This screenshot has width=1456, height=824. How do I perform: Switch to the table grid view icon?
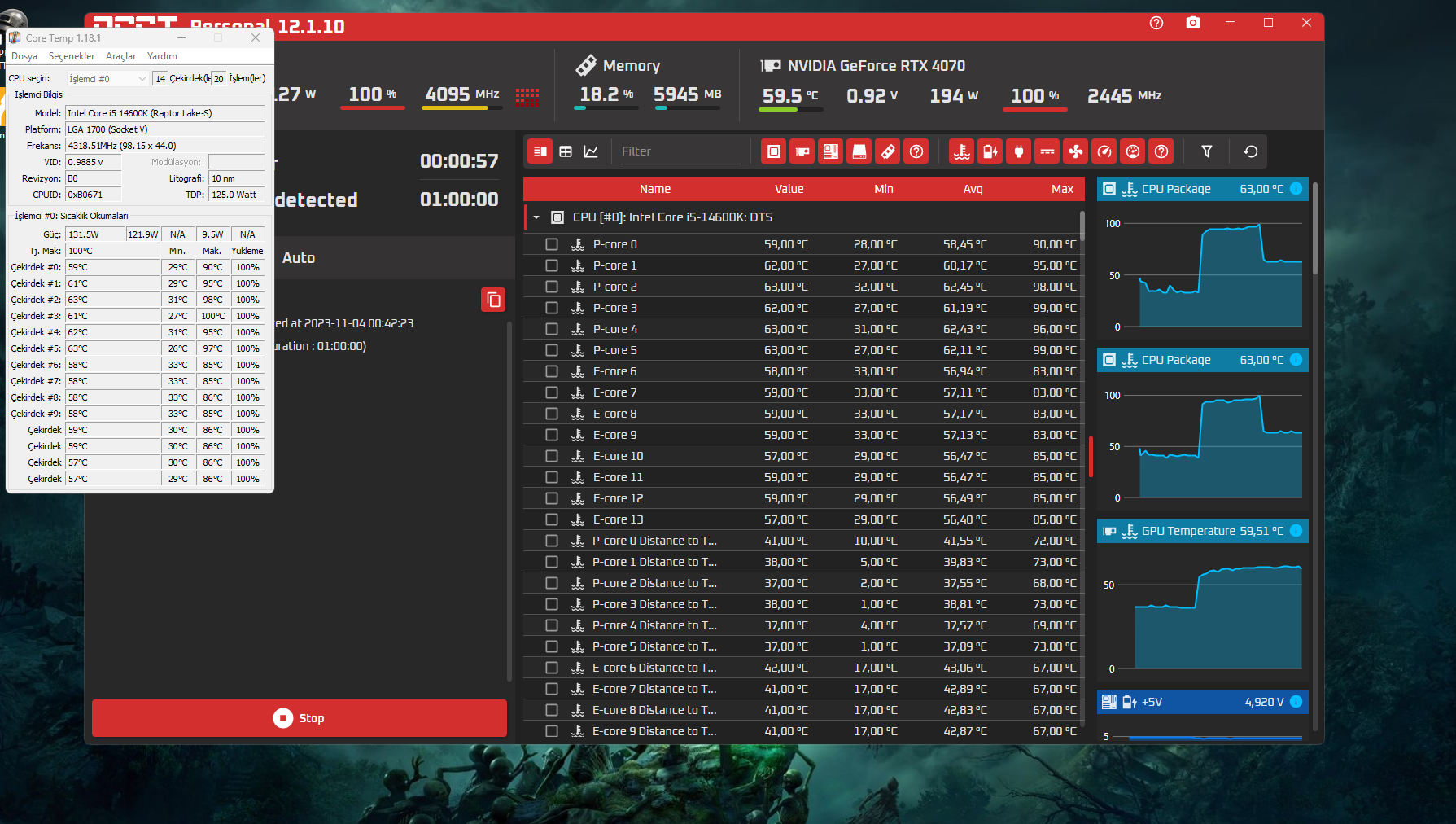point(566,151)
